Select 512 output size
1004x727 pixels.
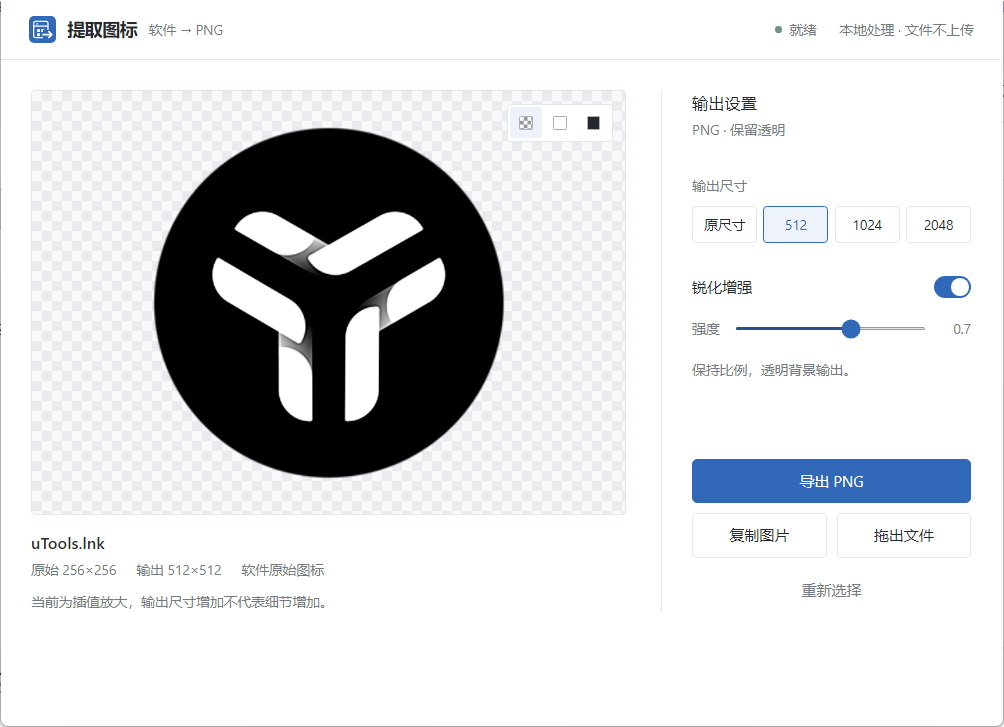coord(795,225)
